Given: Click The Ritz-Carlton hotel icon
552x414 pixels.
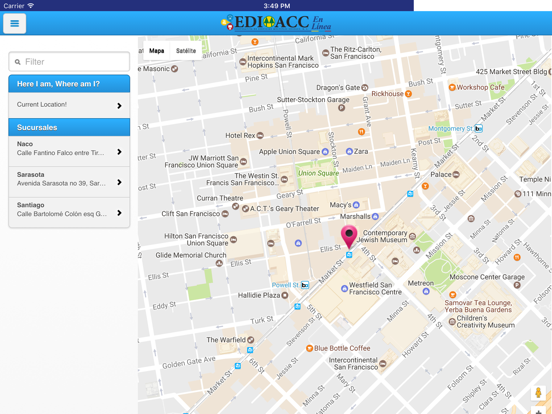Looking at the screenshot, I should 326,53.
